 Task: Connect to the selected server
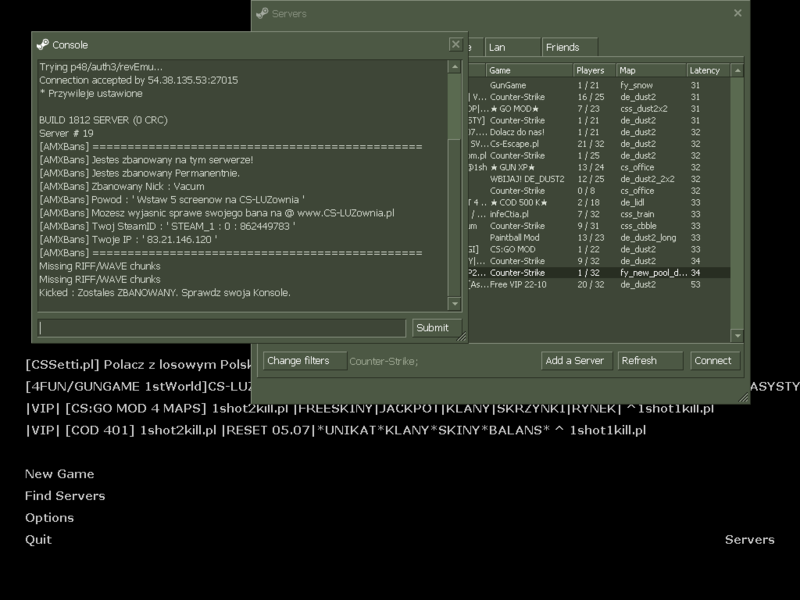tap(713, 361)
